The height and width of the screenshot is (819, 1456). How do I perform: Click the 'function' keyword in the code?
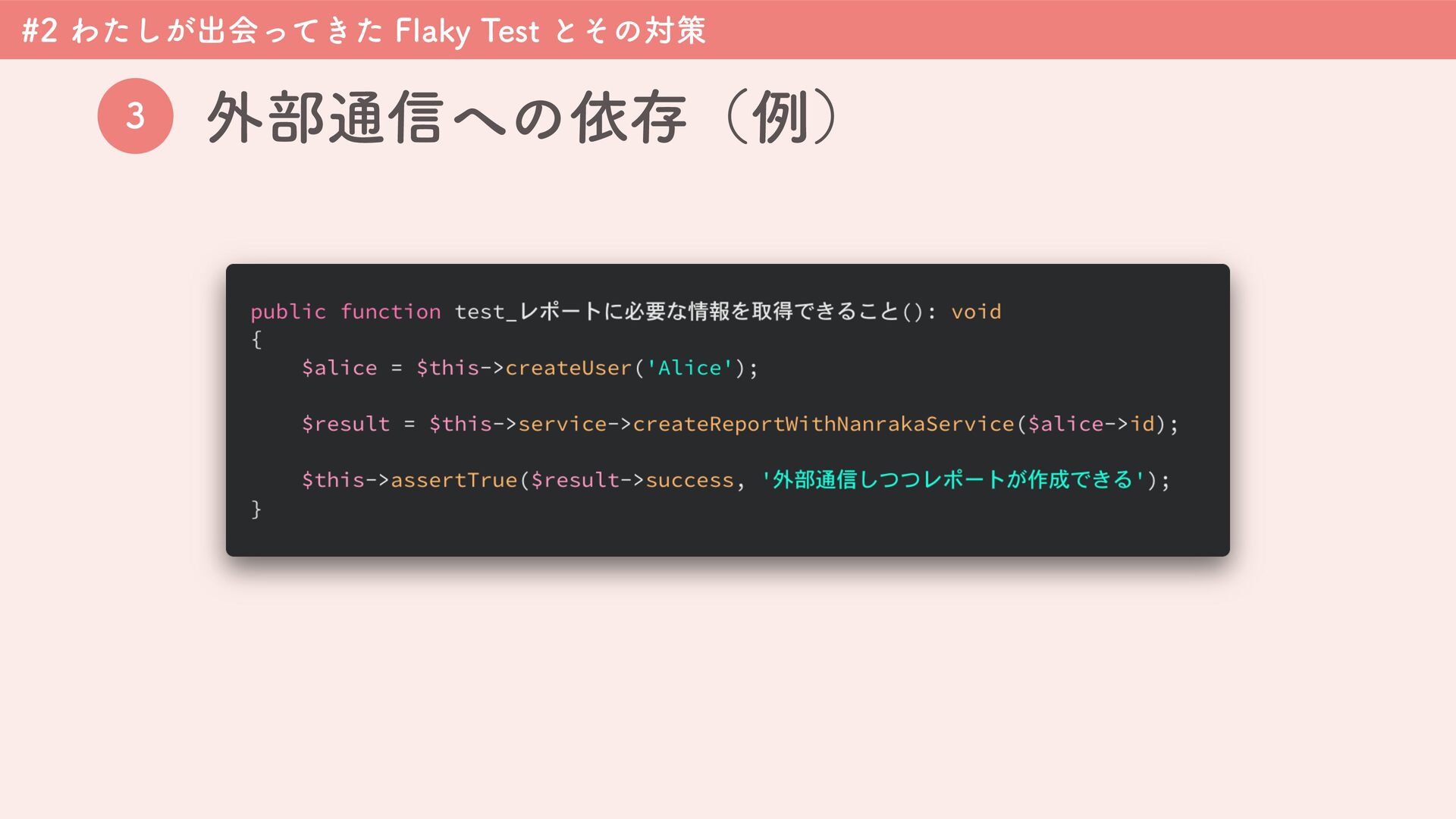[x=391, y=312]
